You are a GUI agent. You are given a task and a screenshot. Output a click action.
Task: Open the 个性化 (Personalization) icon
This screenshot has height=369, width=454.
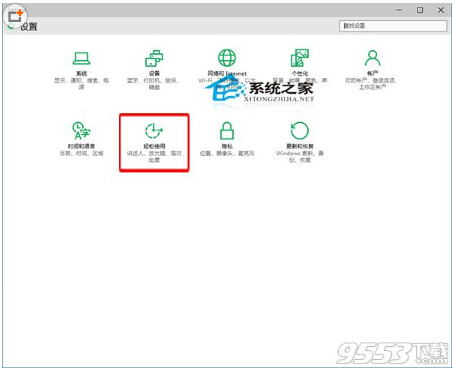click(x=300, y=58)
